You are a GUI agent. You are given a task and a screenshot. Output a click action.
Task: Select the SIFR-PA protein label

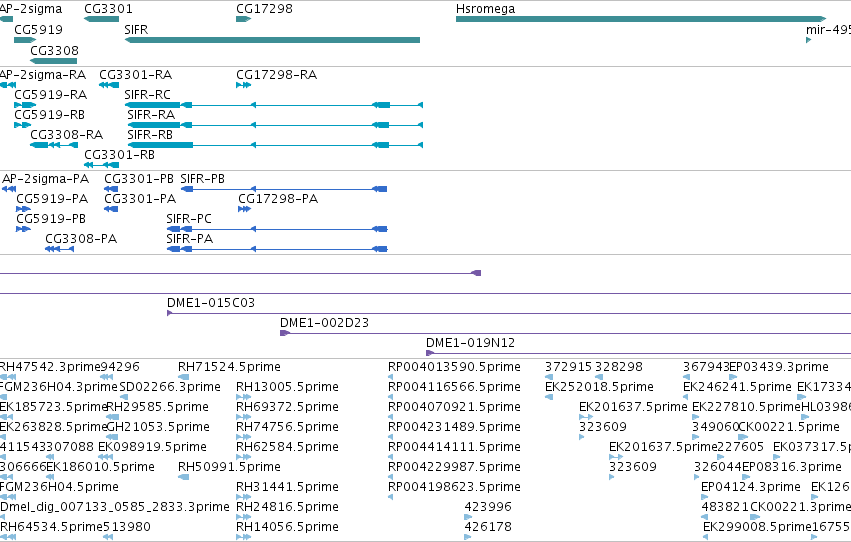click(x=190, y=239)
